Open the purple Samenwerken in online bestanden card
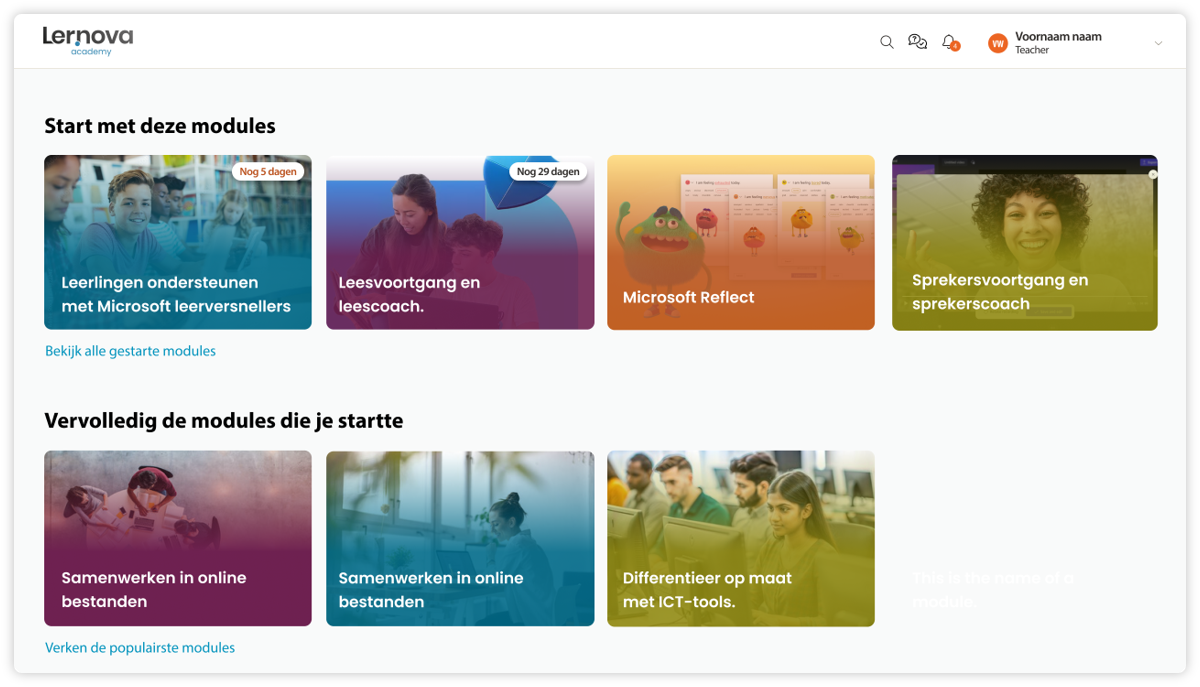This screenshot has width=1200, height=687. (177, 538)
